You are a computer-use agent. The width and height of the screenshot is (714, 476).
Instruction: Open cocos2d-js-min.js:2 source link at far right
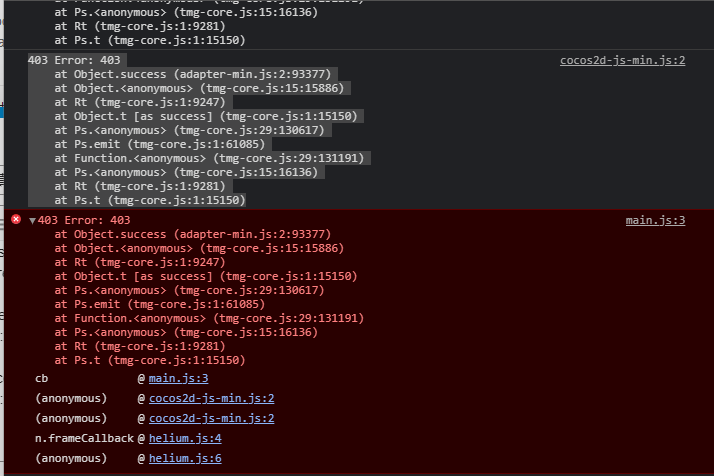(622, 60)
